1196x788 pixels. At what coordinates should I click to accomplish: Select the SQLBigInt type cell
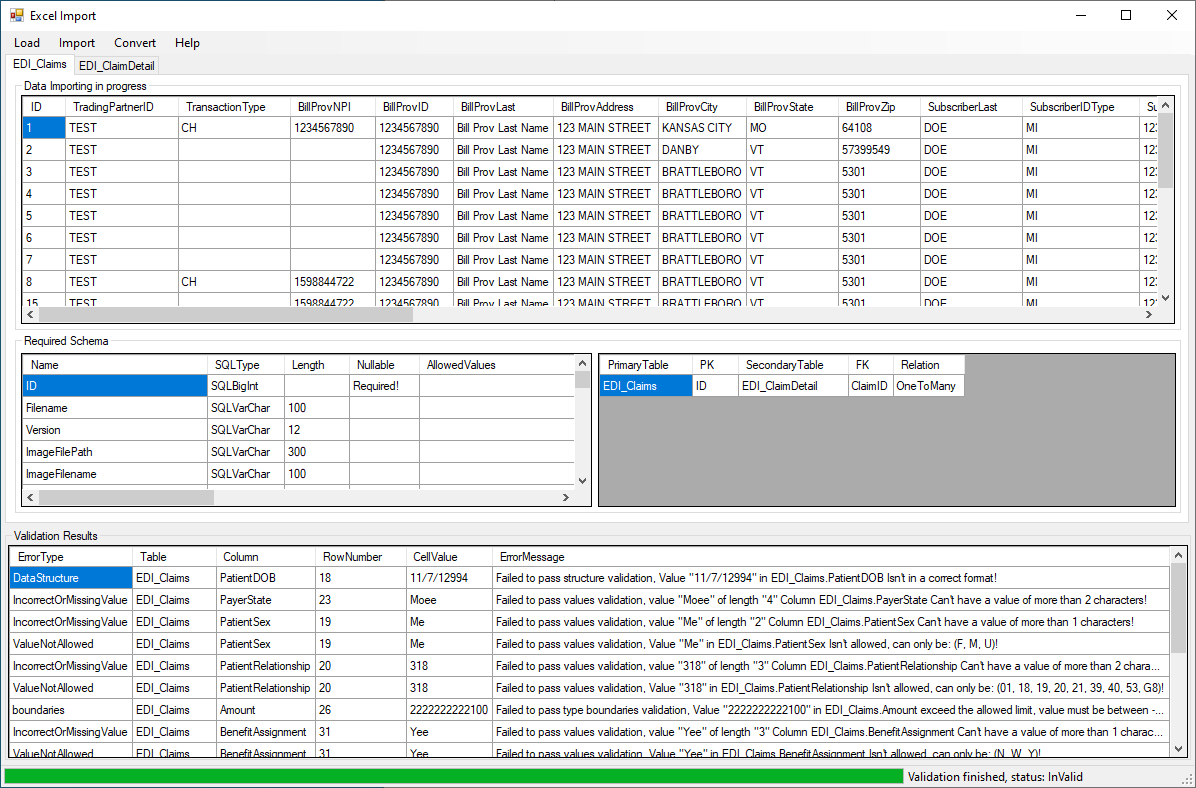[x=245, y=386]
